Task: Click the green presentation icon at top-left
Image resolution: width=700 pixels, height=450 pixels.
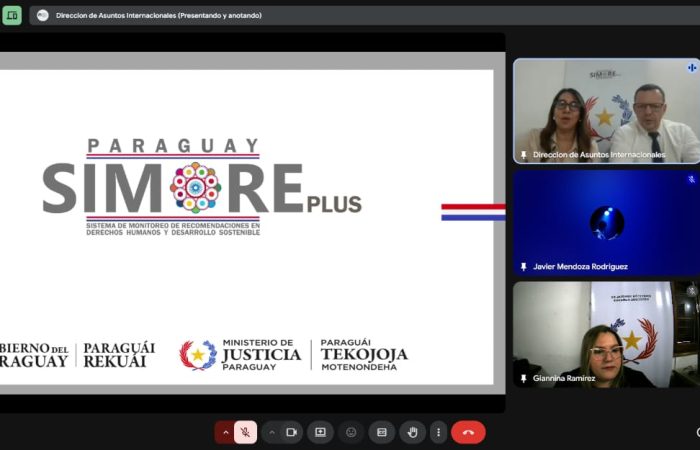Action: [12, 15]
